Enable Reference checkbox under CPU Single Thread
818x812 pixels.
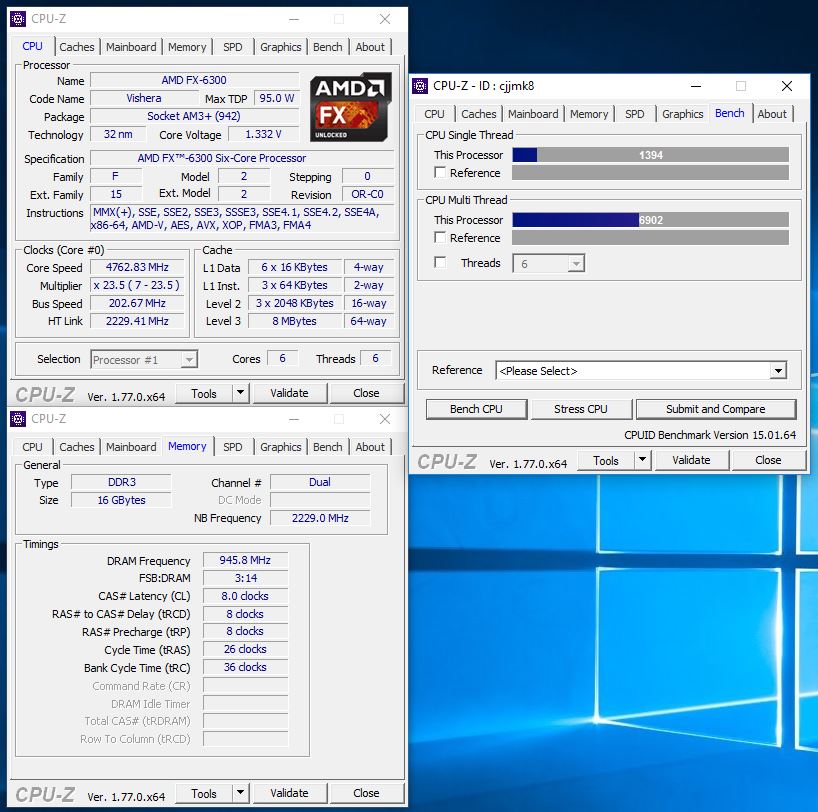pyautogui.click(x=440, y=172)
